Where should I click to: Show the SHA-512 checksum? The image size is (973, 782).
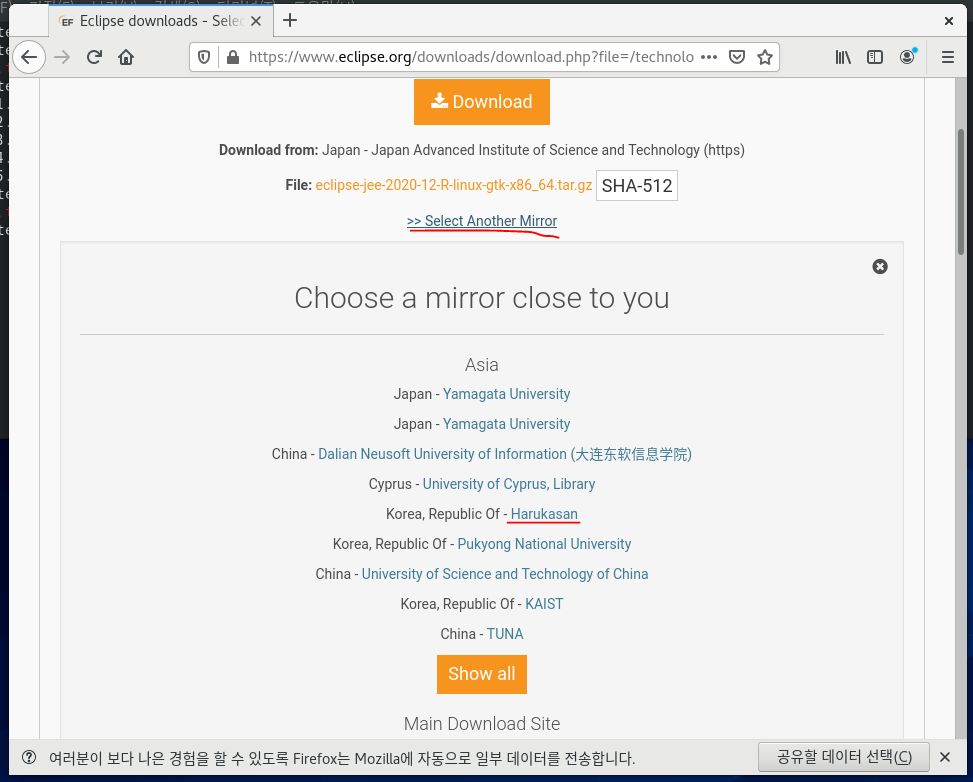tap(637, 186)
